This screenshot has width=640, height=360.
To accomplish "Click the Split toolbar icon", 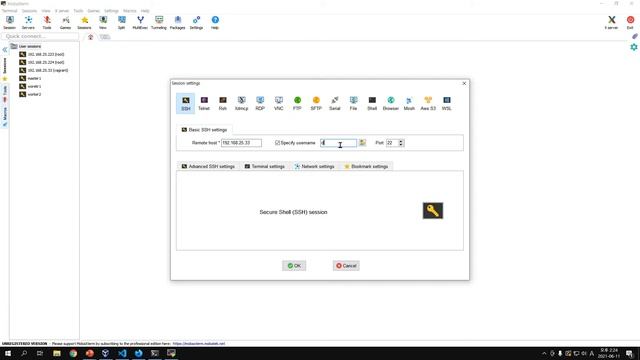I will pyautogui.click(x=121, y=22).
